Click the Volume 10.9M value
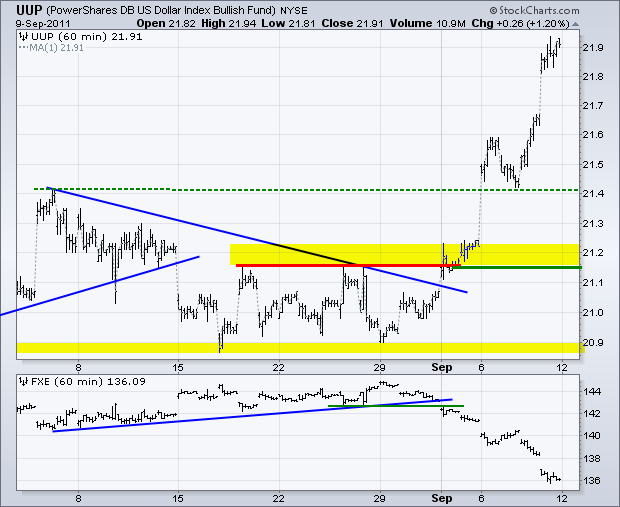Viewport: 620px width, 507px height. (x=427, y=23)
